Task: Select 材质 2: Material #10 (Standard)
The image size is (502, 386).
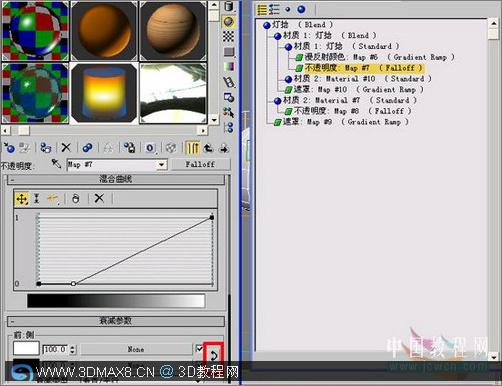Action: [x=358, y=79]
